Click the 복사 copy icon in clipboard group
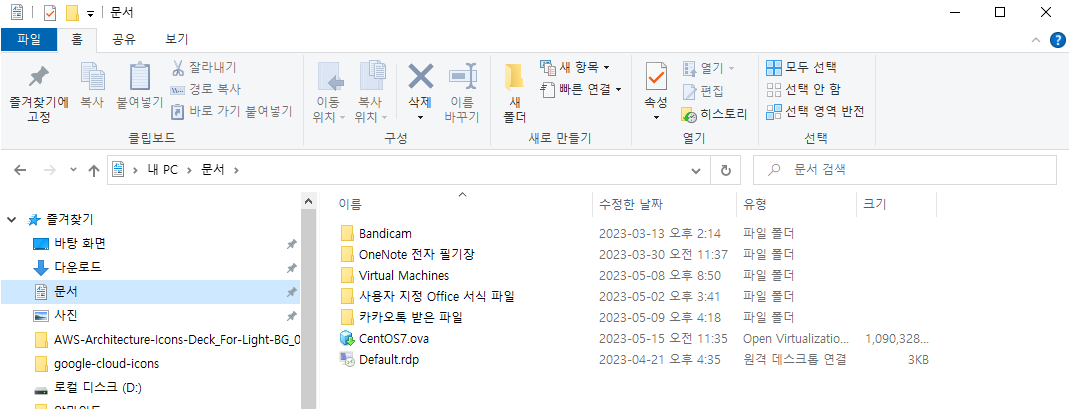 click(x=92, y=85)
